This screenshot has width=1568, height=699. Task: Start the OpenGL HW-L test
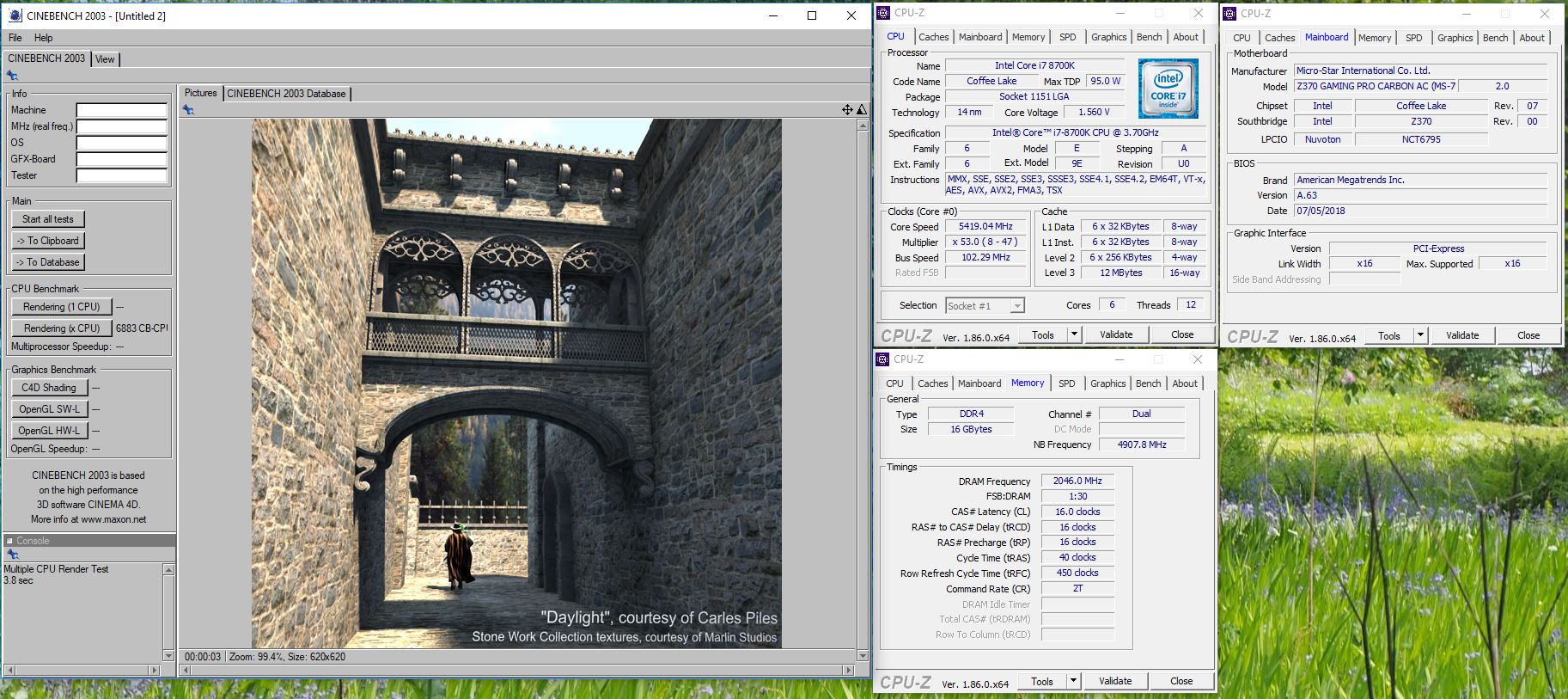49,431
